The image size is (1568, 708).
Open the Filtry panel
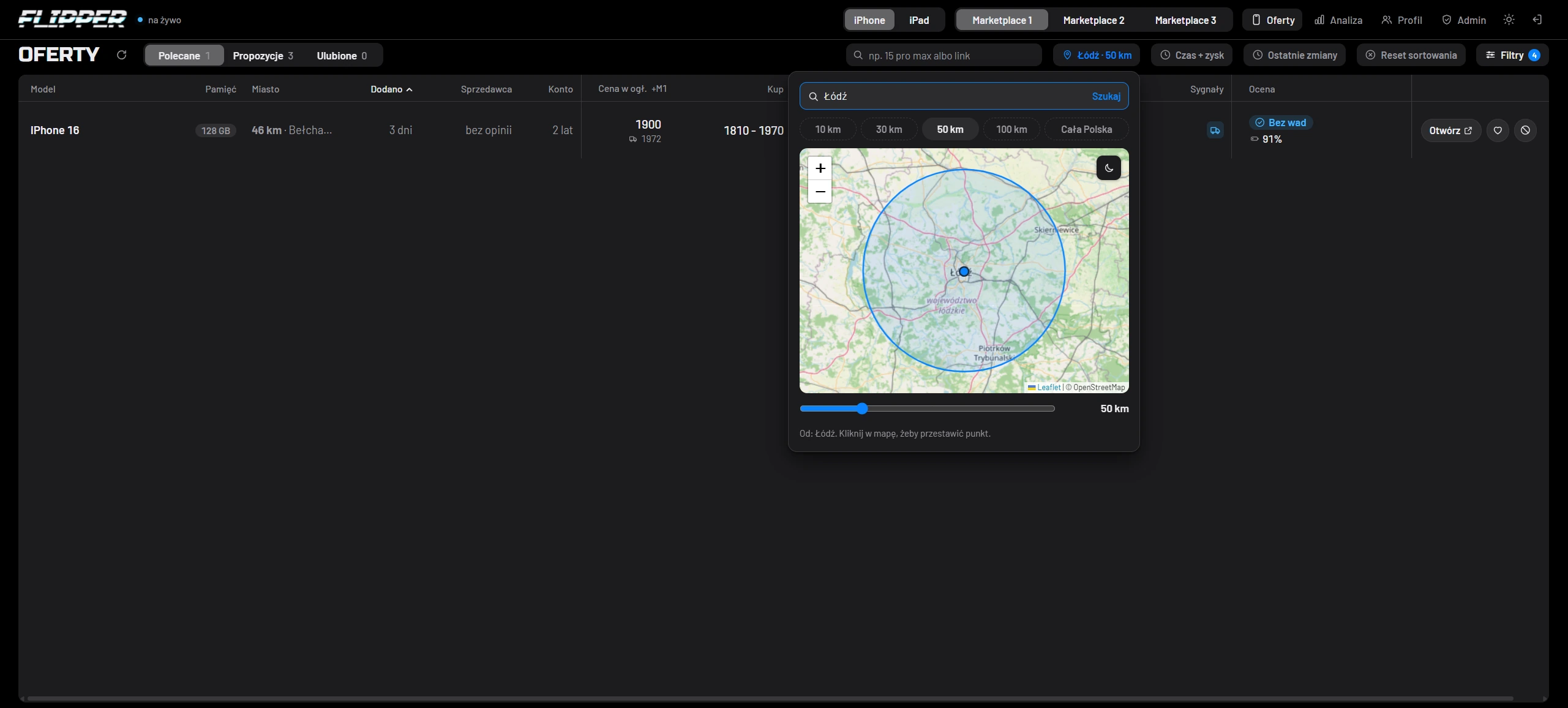click(1512, 55)
